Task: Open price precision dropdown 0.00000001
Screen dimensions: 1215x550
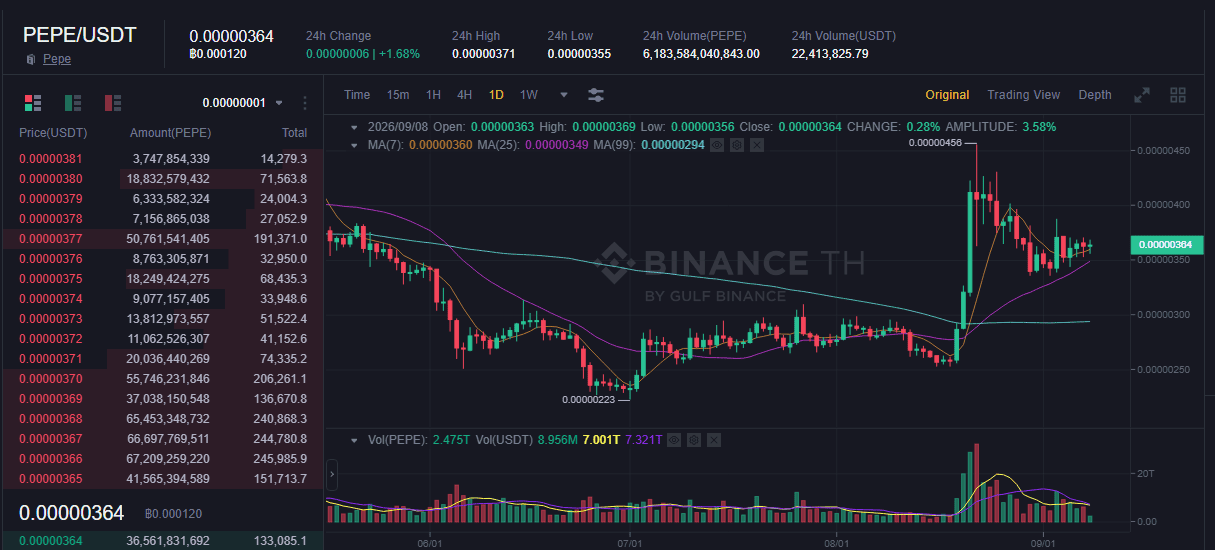Action: click(243, 103)
